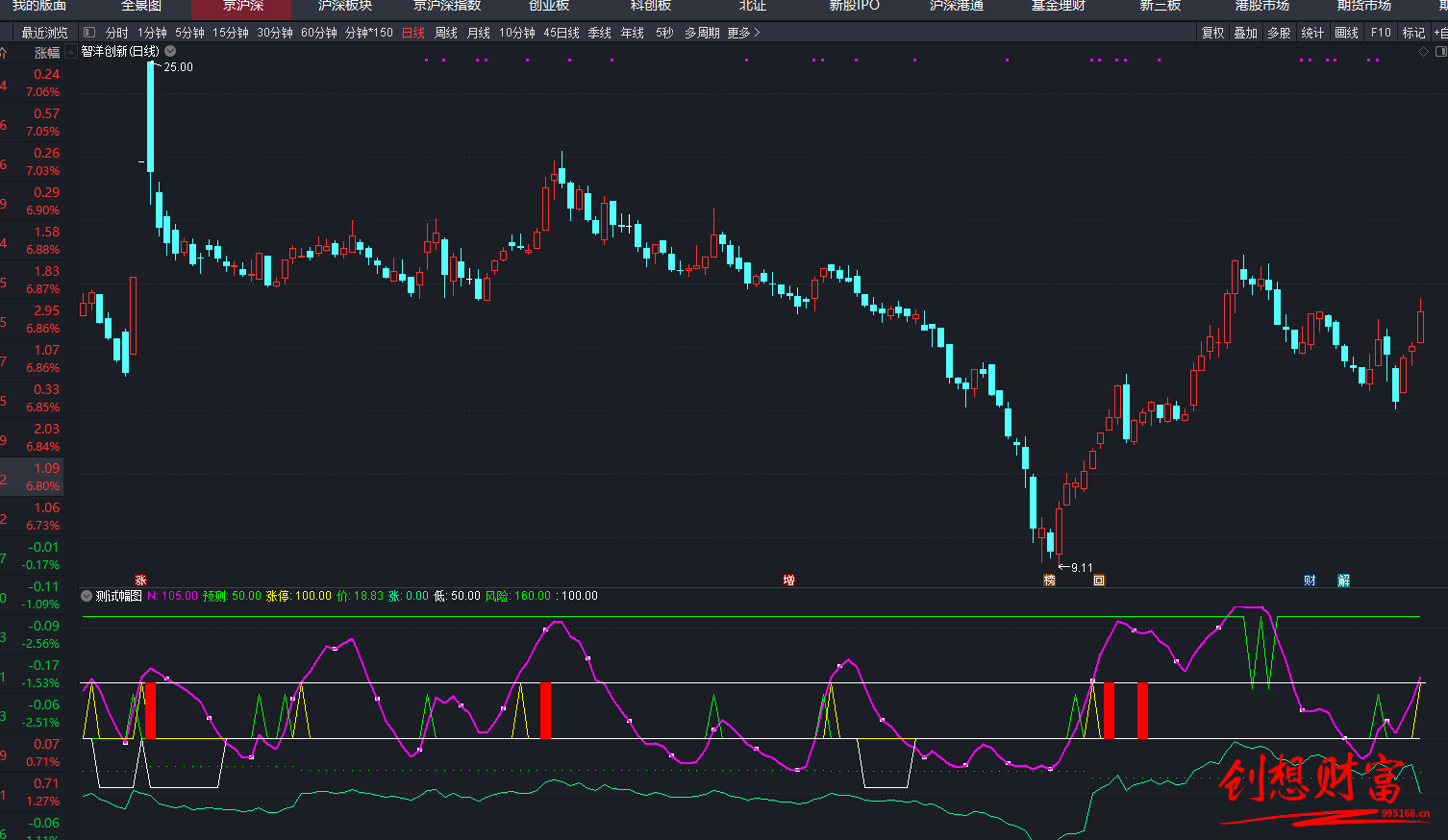1448x840 pixels.
Task: Open 测试幅图 indicator dropdown arrow
Action: click(87, 596)
